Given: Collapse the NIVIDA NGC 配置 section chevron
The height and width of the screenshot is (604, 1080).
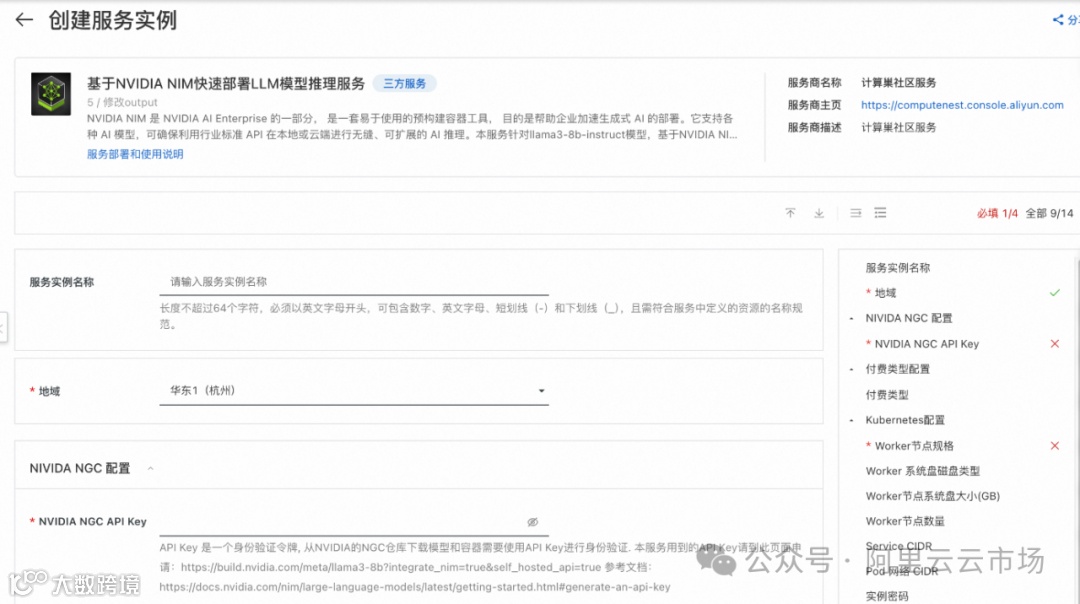Looking at the screenshot, I should tap(150, 468).
